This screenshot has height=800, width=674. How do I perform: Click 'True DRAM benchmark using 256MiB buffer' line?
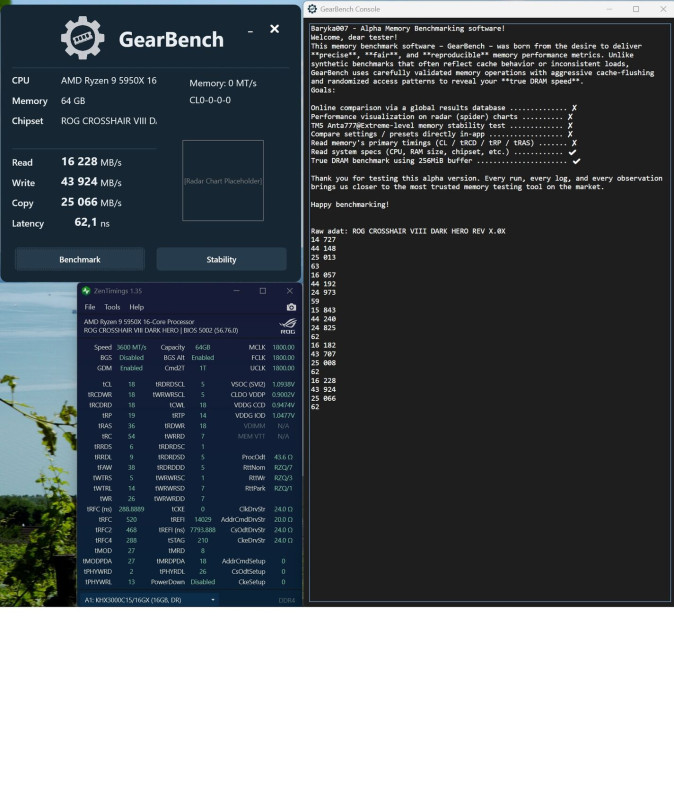pyautogui.click(x=445, y=161)
